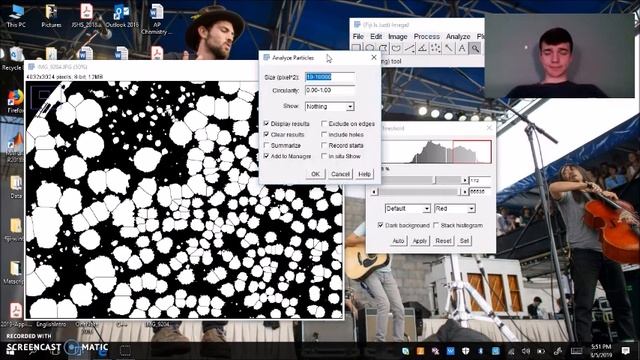Click the Circularity input field
The width and height of the screenshot is (640, 360).
pyautogui.click(x=330, y=90)
